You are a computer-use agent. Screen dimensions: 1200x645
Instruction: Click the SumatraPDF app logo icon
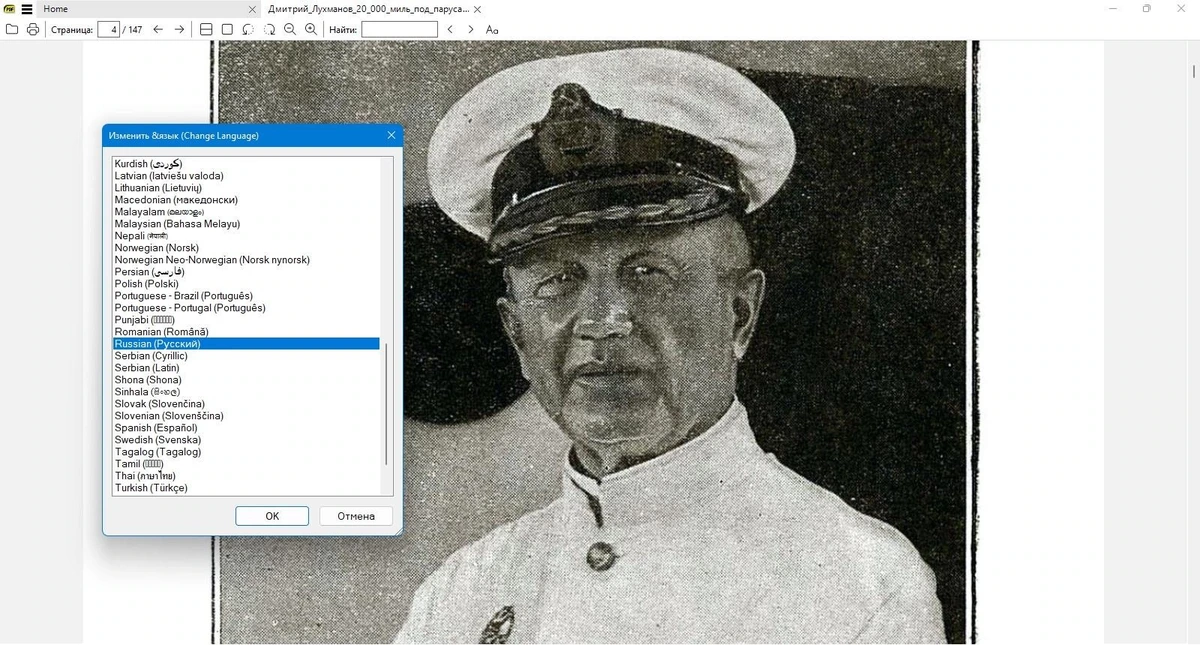pos(9,9)
